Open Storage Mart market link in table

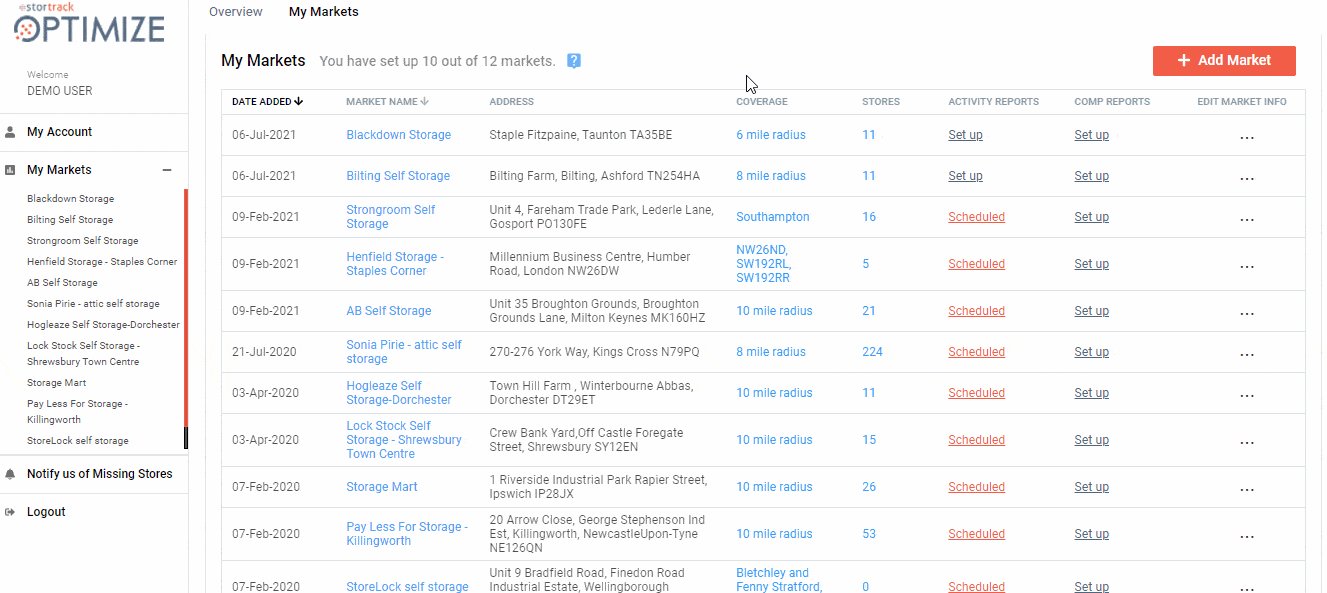tap(382, 487)
